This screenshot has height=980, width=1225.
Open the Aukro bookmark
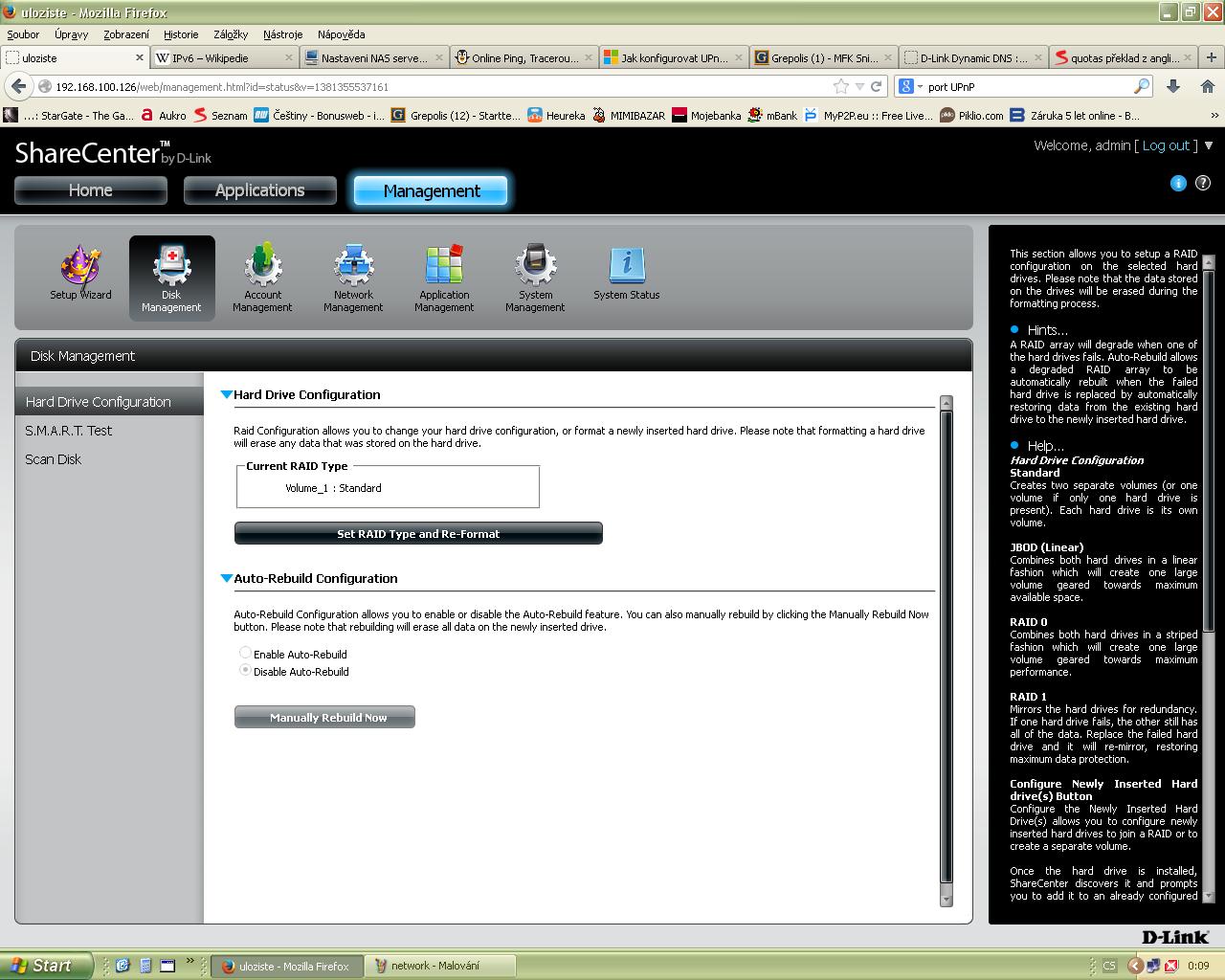tap(164, 116)
